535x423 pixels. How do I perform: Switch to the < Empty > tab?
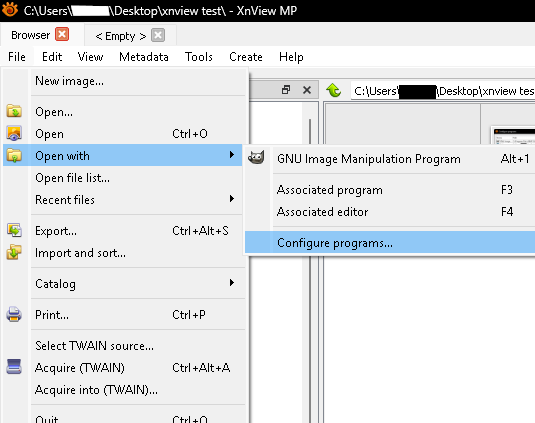(121, 36)
